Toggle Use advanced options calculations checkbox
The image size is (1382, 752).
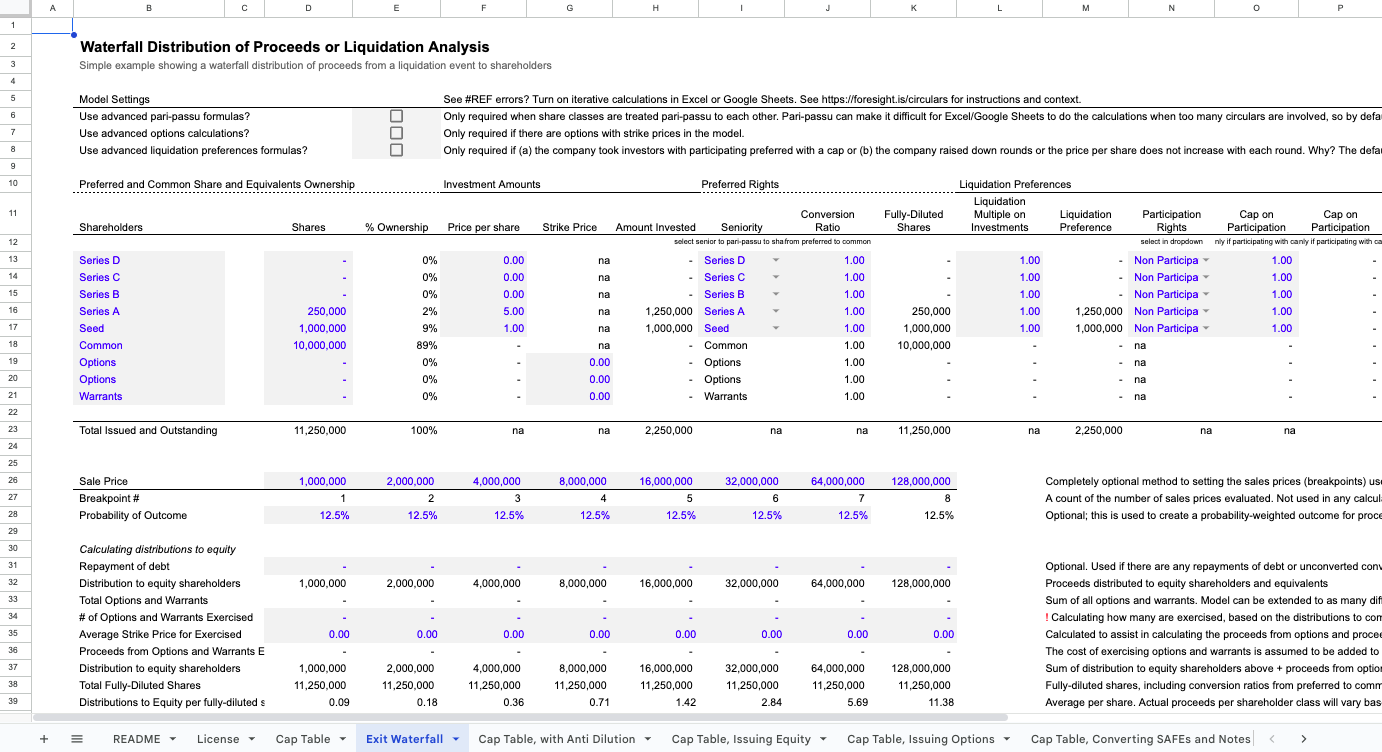396,133
